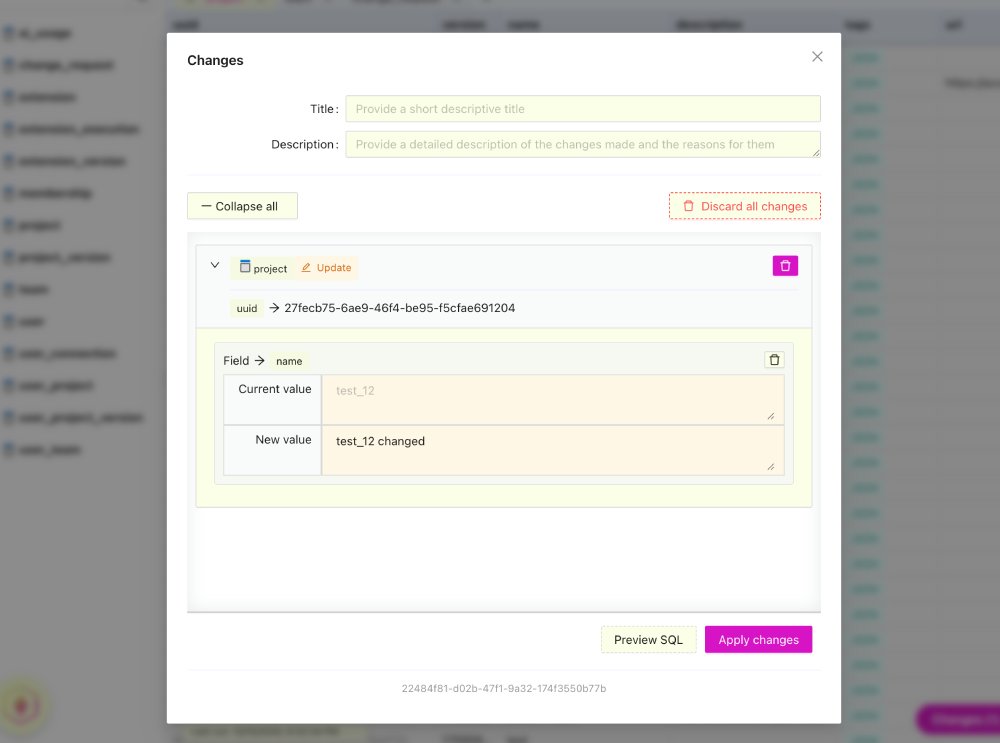The height and width of the screenshot is (743, 1000).
Task: Click the trash icon inside Discard all changes
Action: [x=687, y=205]
